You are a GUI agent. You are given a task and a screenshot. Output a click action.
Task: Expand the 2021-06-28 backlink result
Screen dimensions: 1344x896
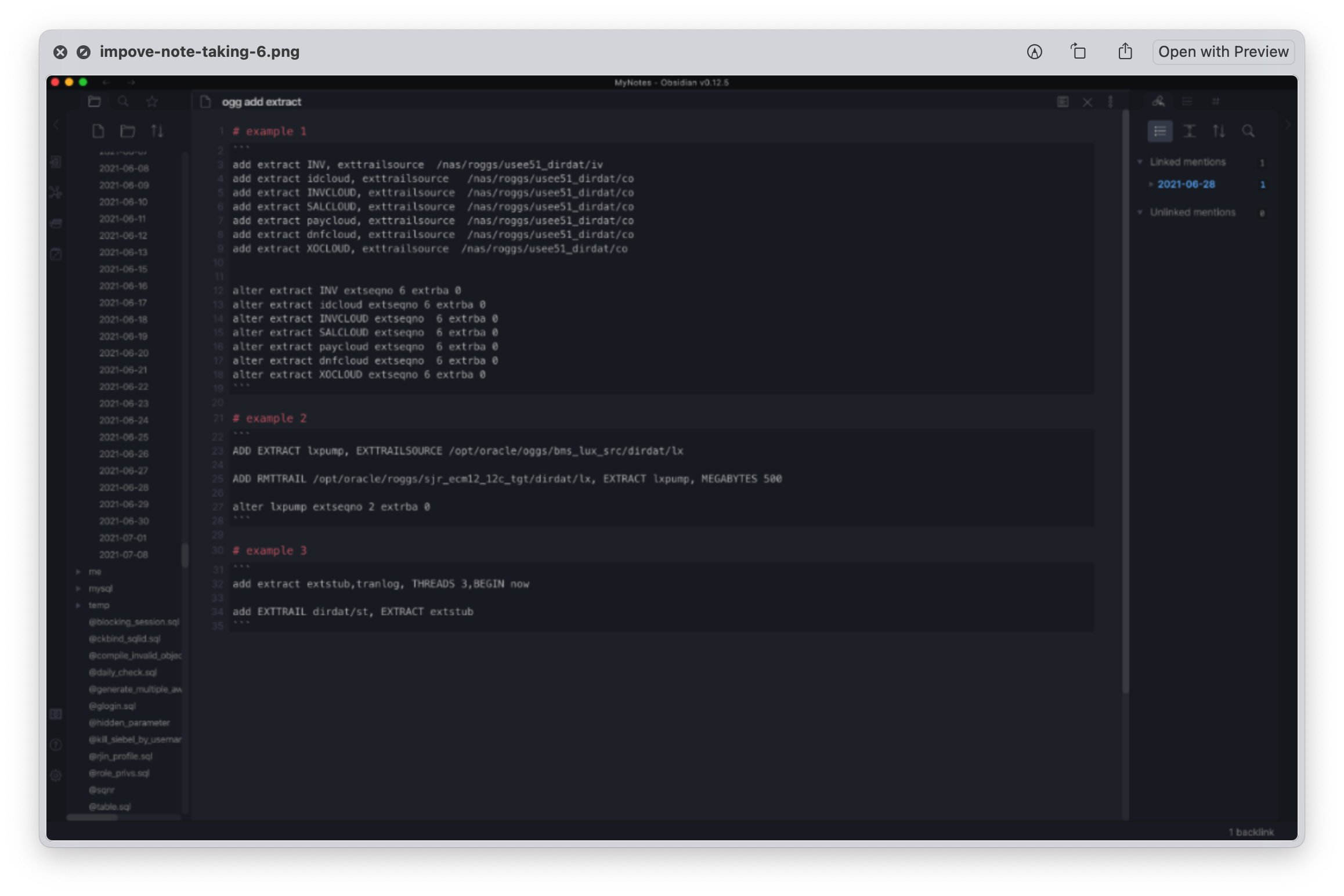[x=1151, y=185]
